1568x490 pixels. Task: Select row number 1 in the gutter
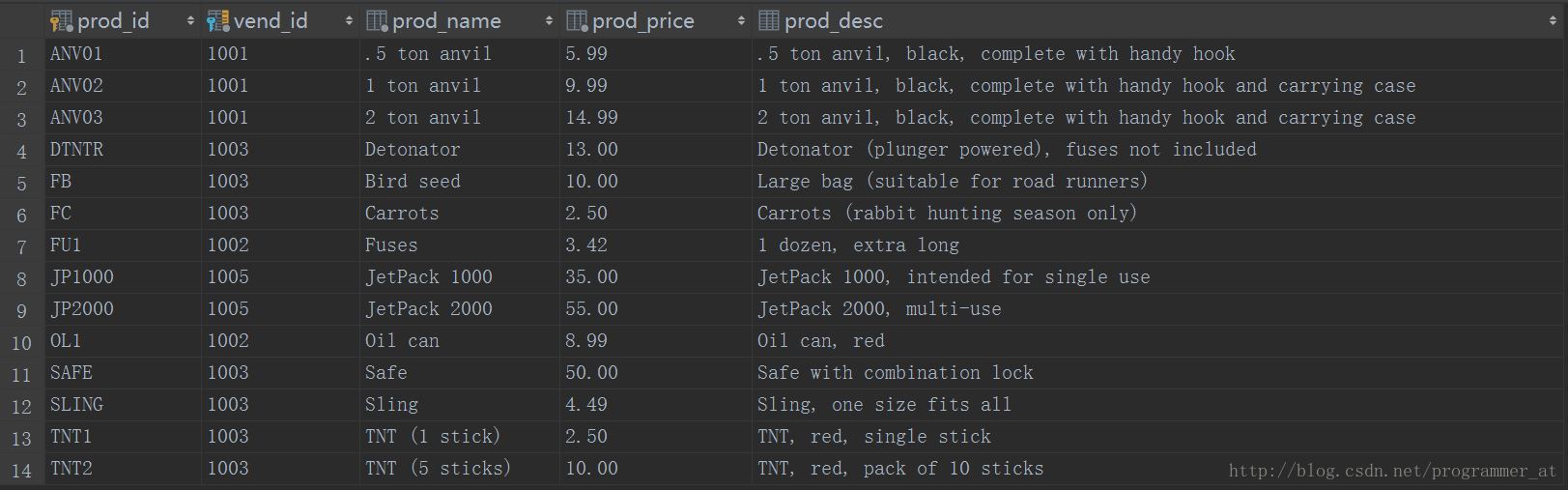(21, 56)
